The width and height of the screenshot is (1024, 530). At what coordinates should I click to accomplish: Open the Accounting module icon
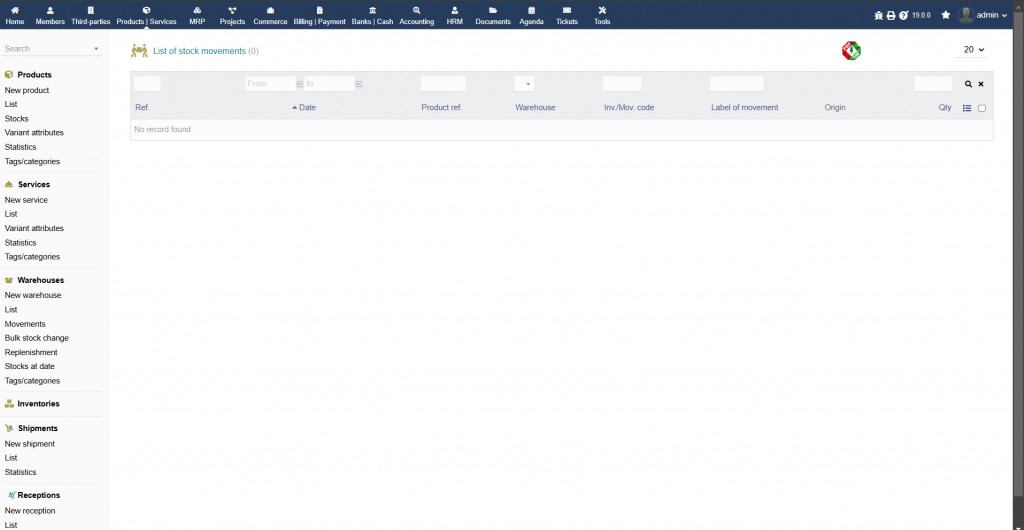click(417, 10)
